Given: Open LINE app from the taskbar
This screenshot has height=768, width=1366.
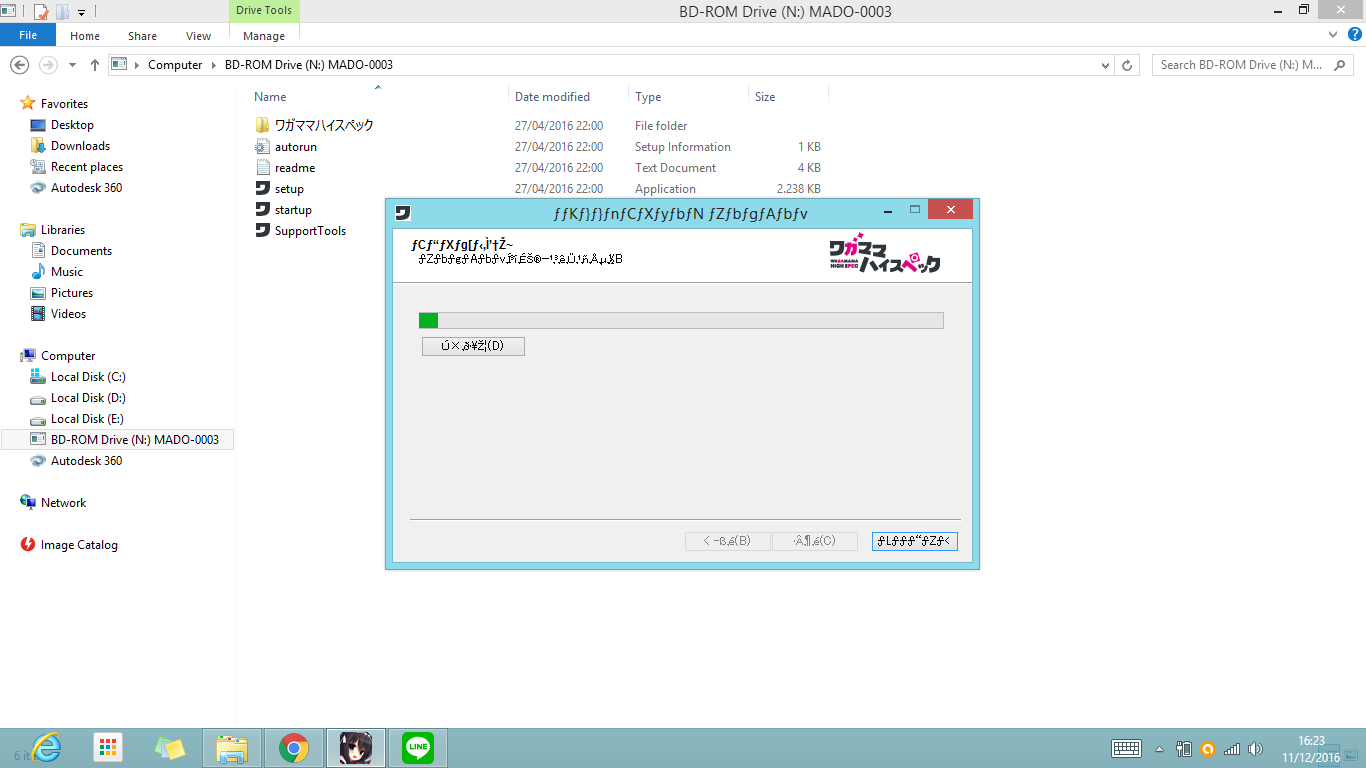Looking at the screenshot, I should pyautogui.click(x=417, y=748).
